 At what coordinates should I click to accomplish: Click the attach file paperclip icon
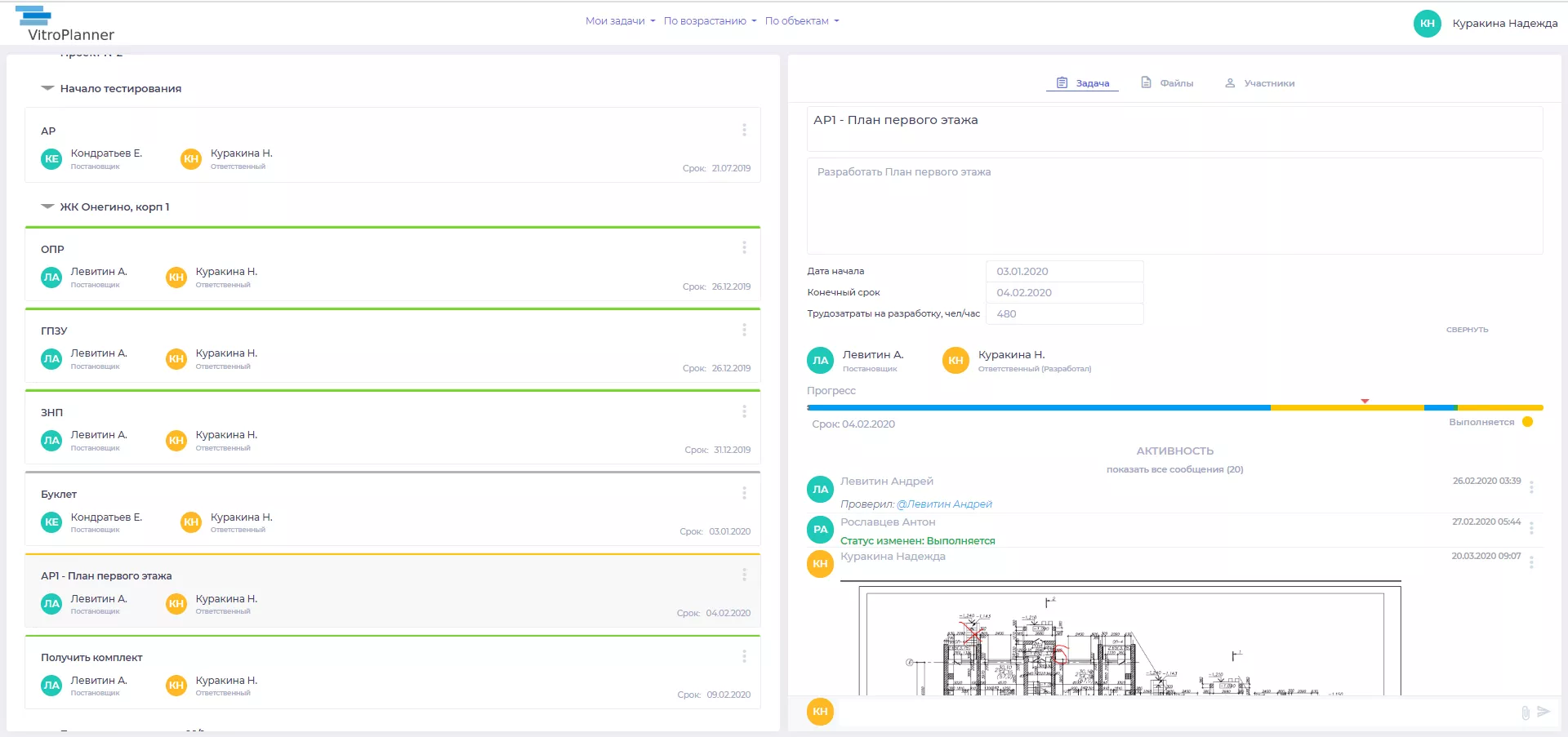point(1526,711)
